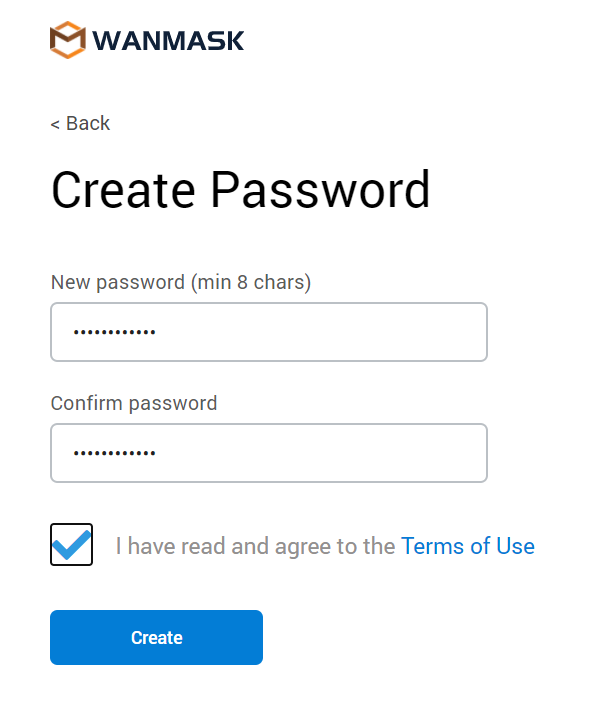Click the word 'Password' in the heading

pyautogui.click(x=320, y=190)
